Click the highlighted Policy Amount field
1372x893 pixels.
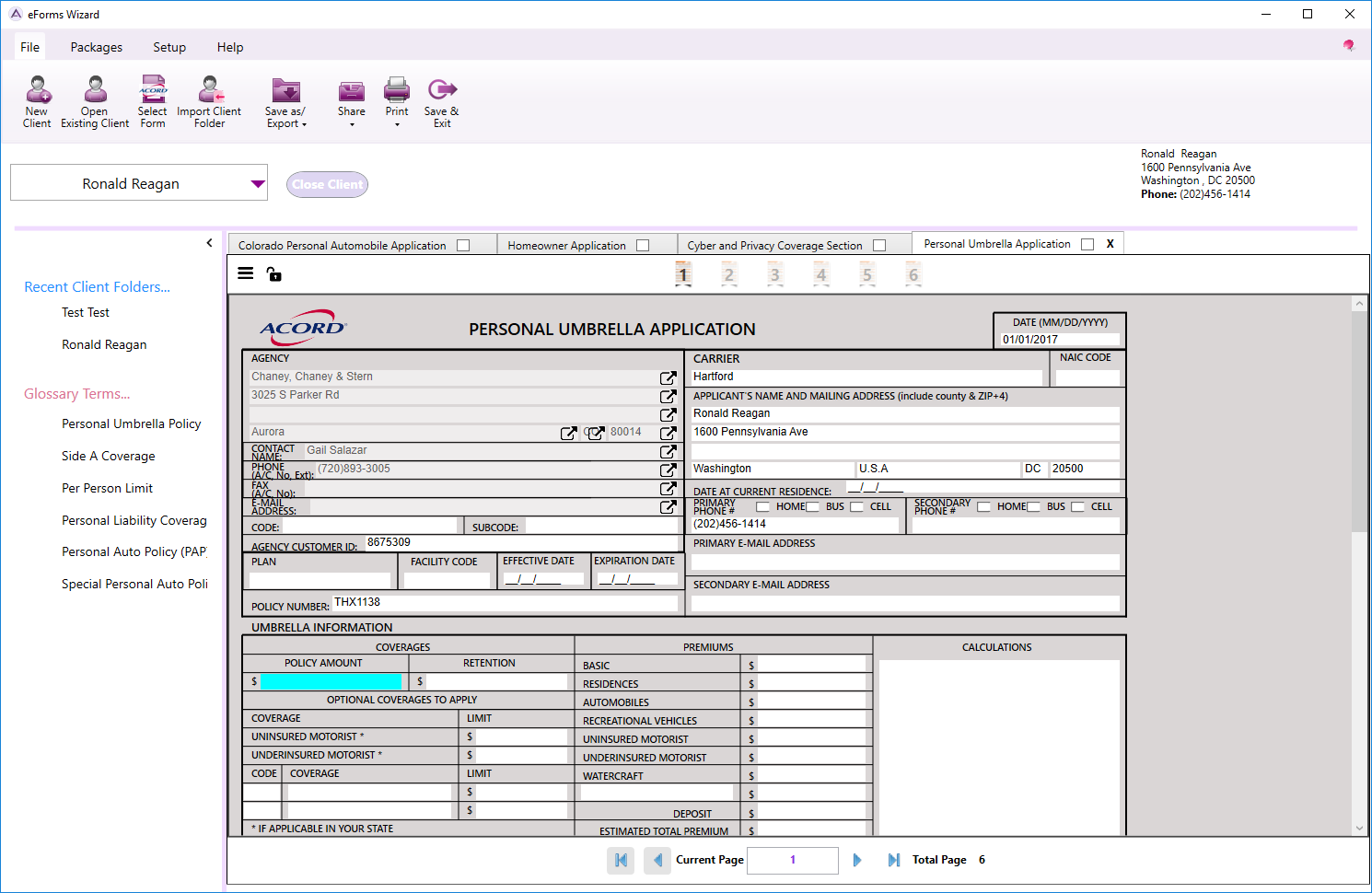331,681
